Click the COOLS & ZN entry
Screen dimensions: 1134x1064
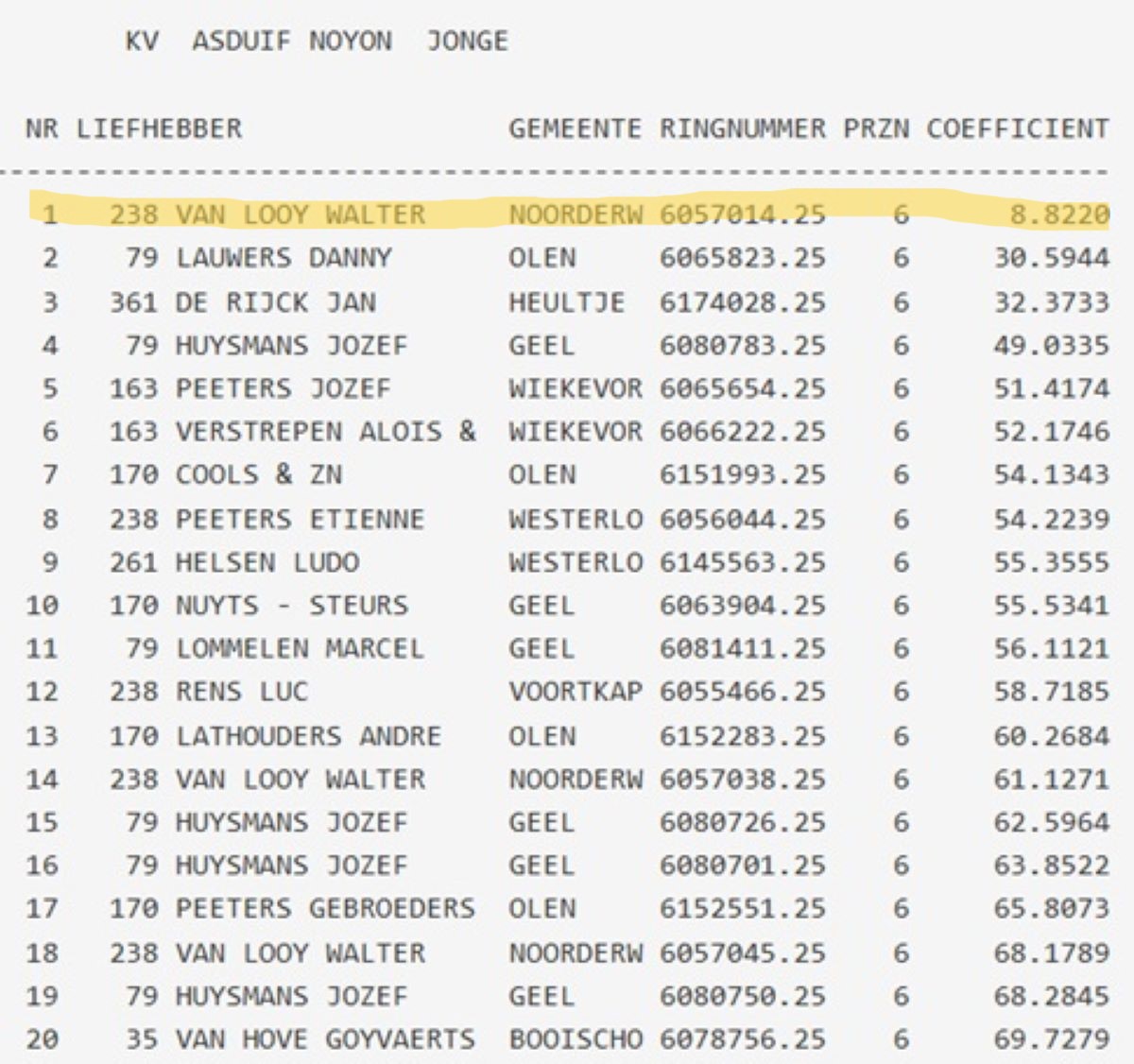(x=258, y=474)
